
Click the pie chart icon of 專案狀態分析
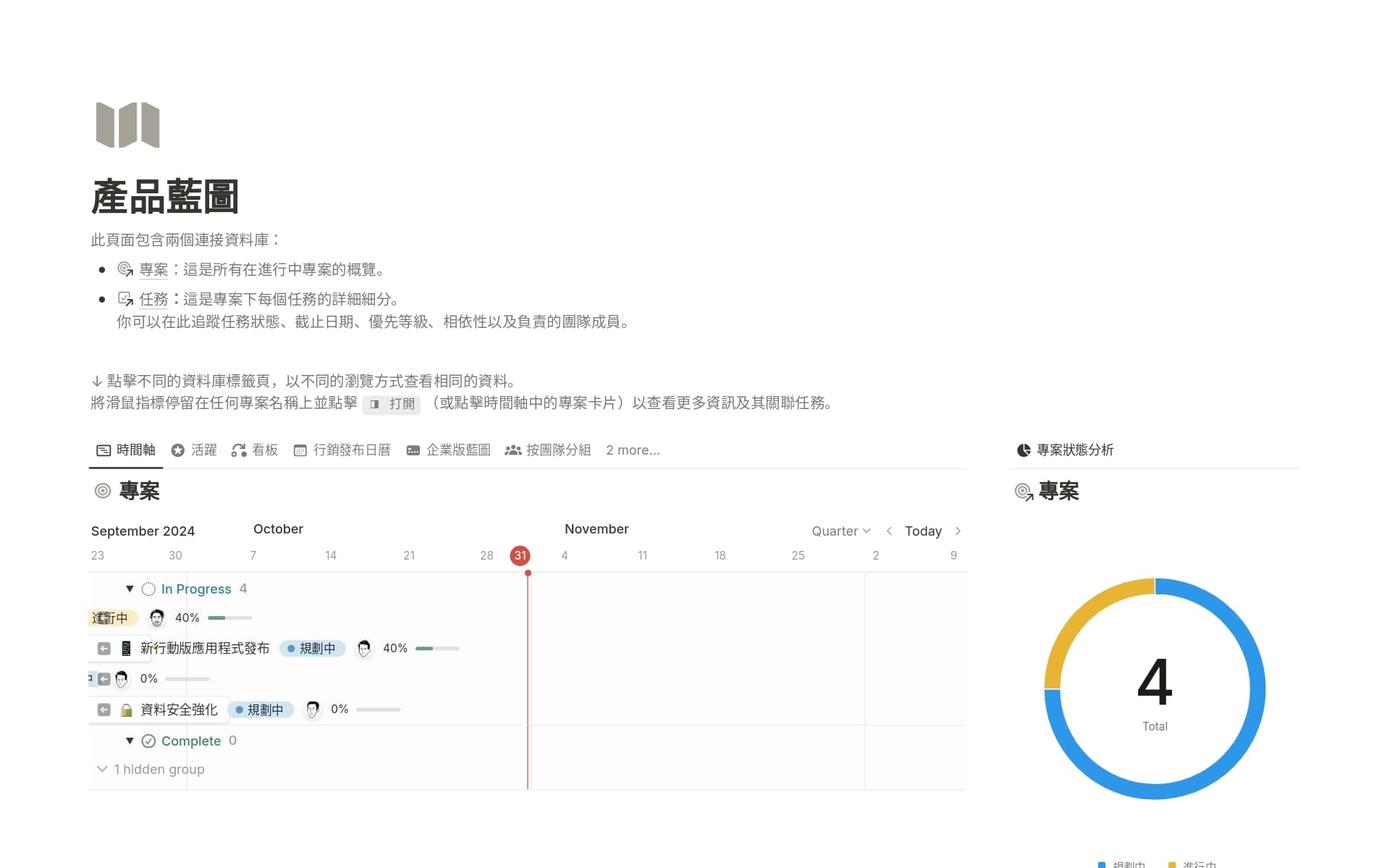coord(1023,450)
